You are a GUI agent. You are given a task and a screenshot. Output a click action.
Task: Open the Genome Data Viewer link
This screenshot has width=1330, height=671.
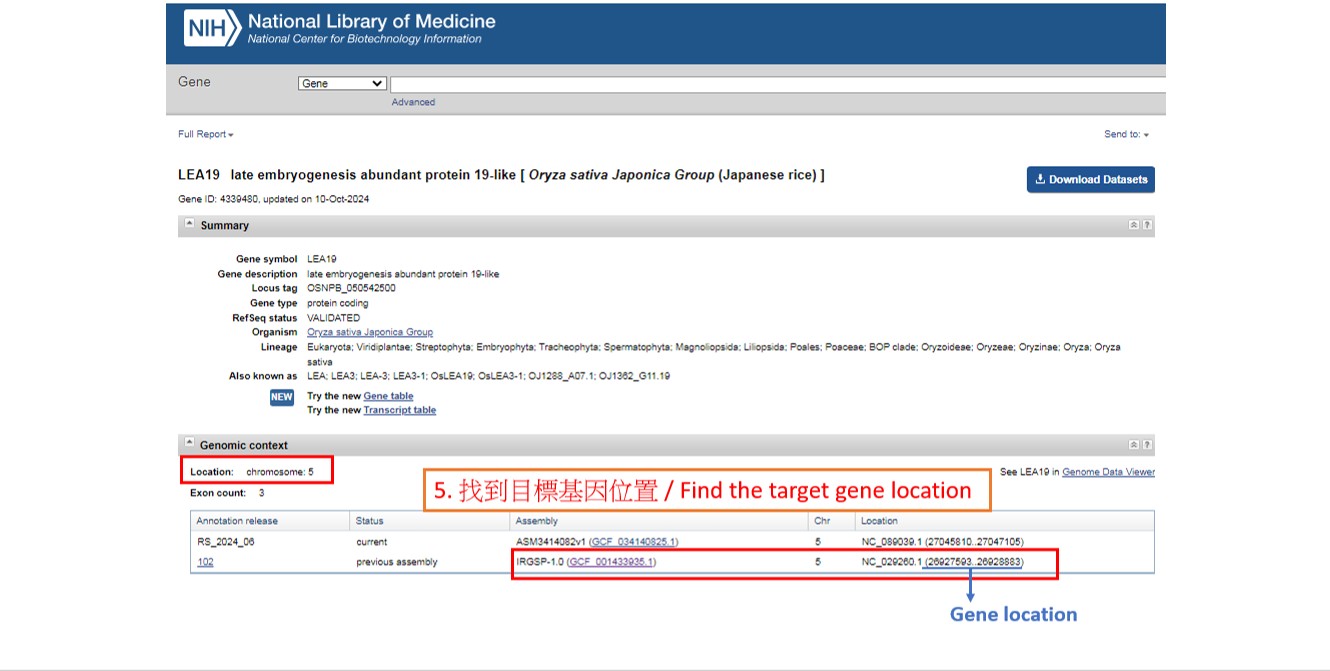point(1108,472)
